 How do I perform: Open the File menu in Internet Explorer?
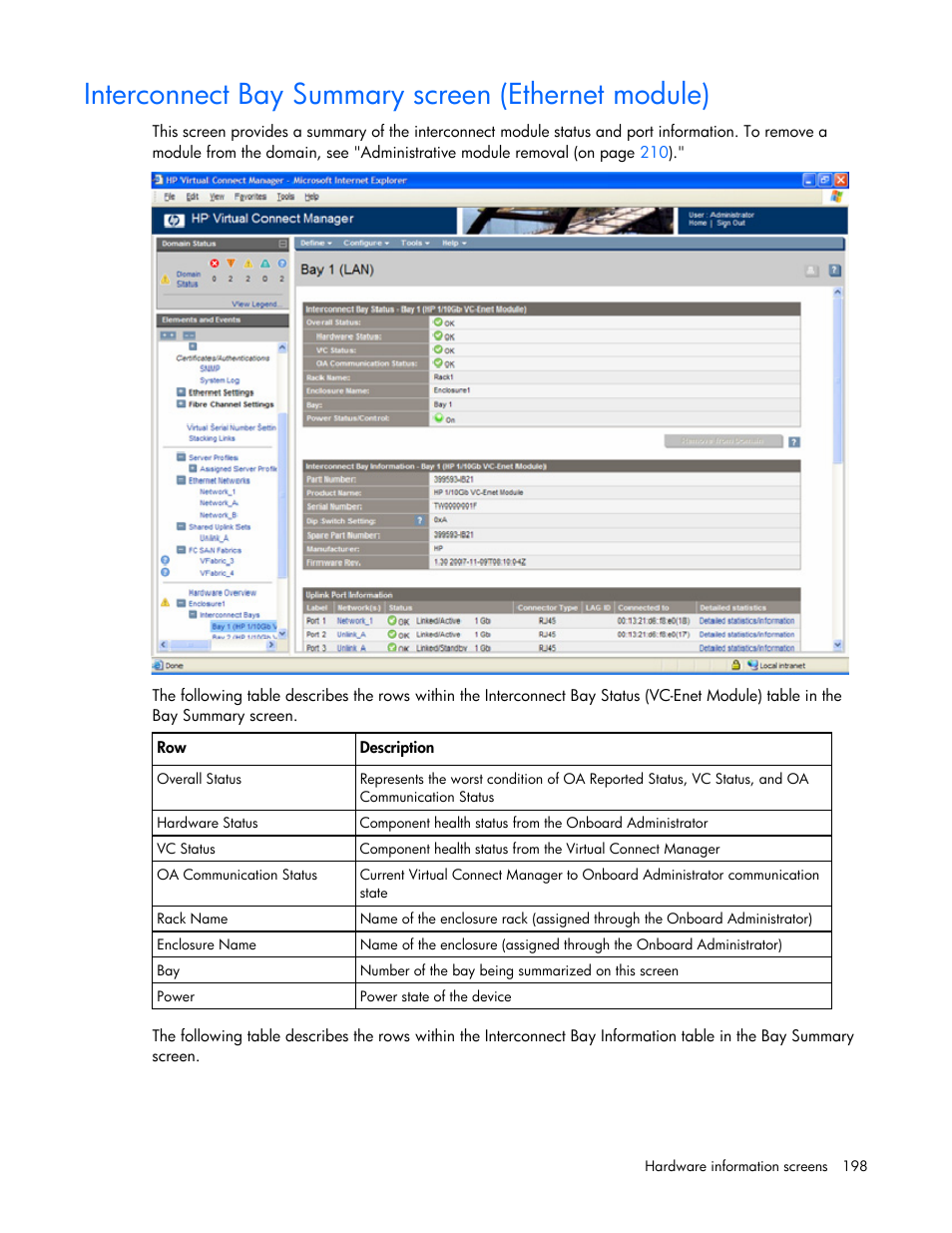(170, 197)
